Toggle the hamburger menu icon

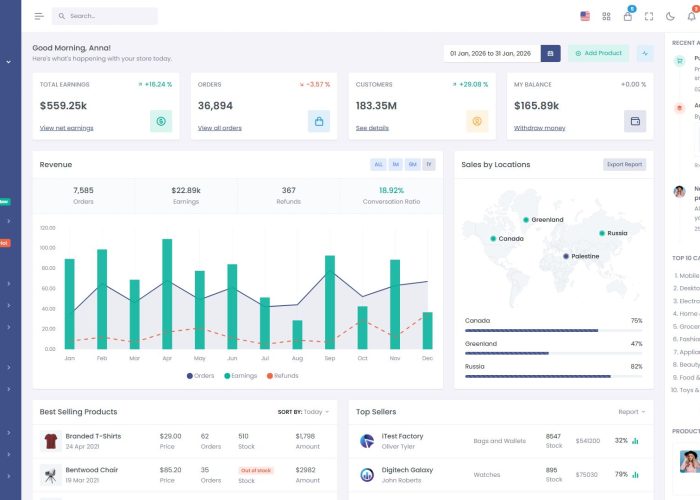pyautogui.click(x=39, y=16)
